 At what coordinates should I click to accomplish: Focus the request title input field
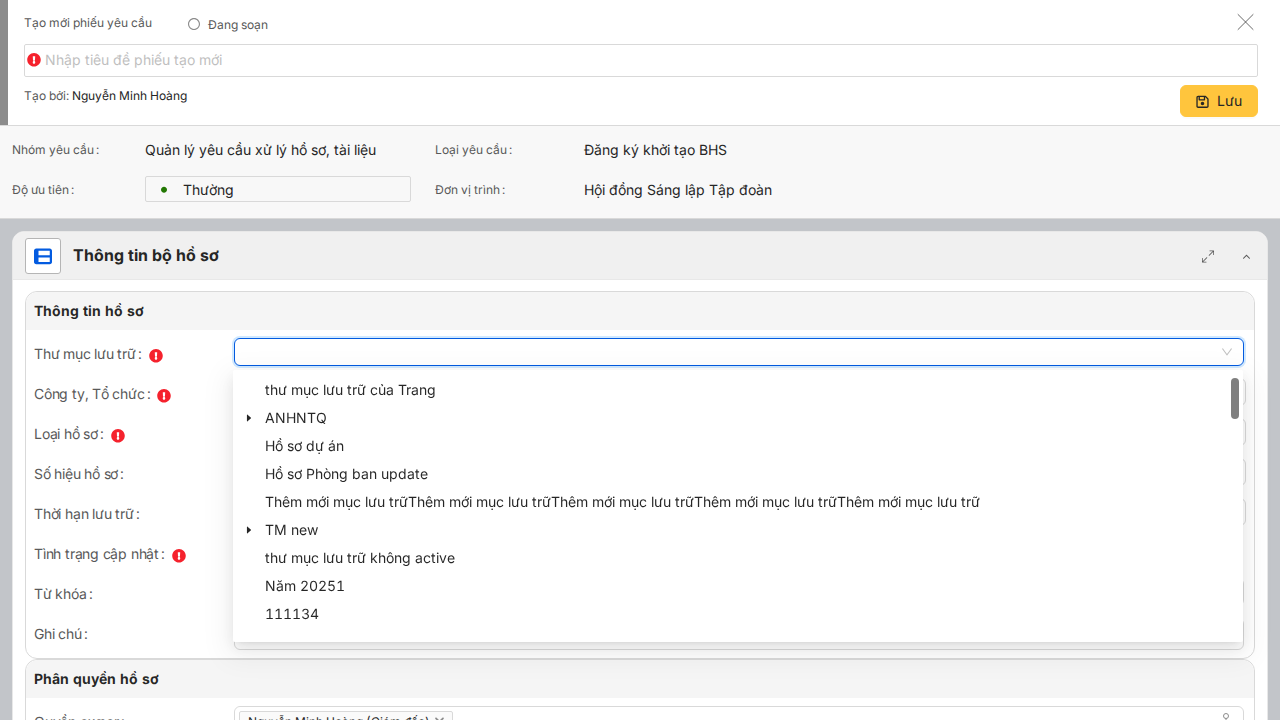(x=640, y=60)
